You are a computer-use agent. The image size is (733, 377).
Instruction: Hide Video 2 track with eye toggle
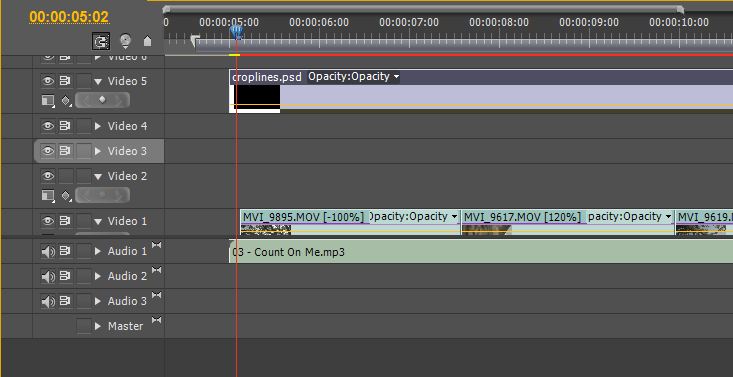tap(48, 176)
